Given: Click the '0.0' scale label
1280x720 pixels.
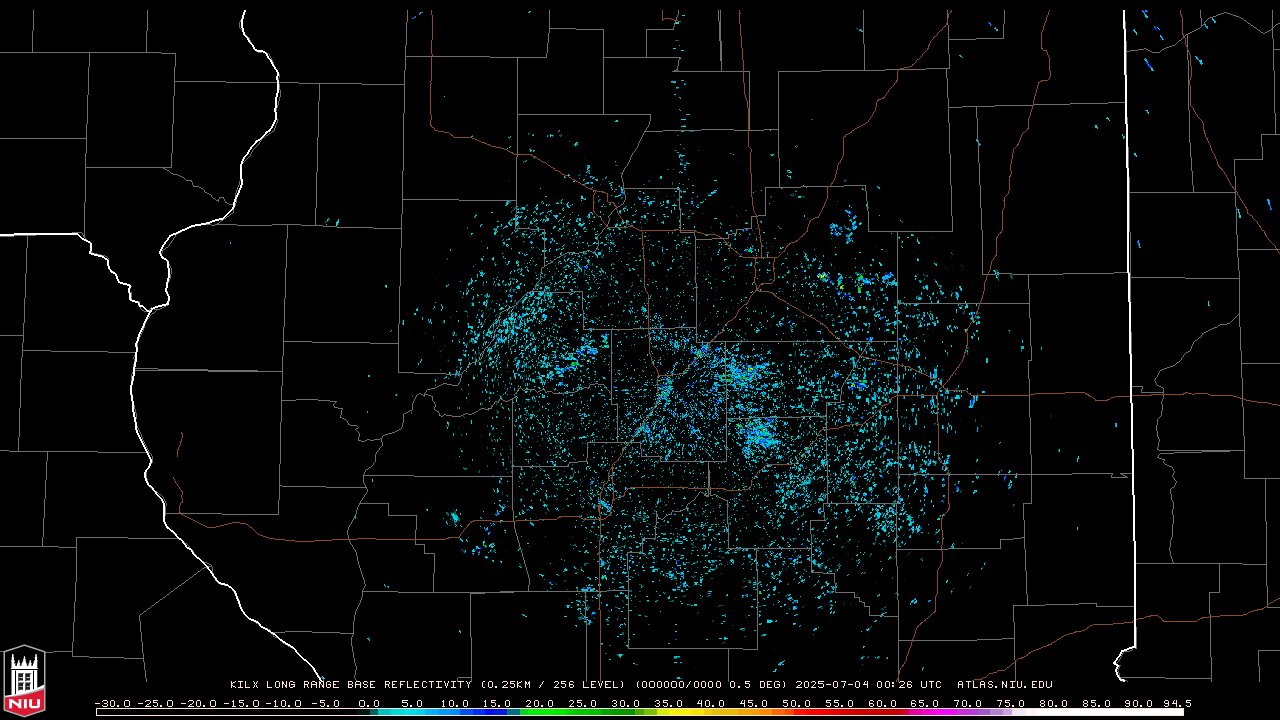Looking at the screenshot, I should pos(368,704).
